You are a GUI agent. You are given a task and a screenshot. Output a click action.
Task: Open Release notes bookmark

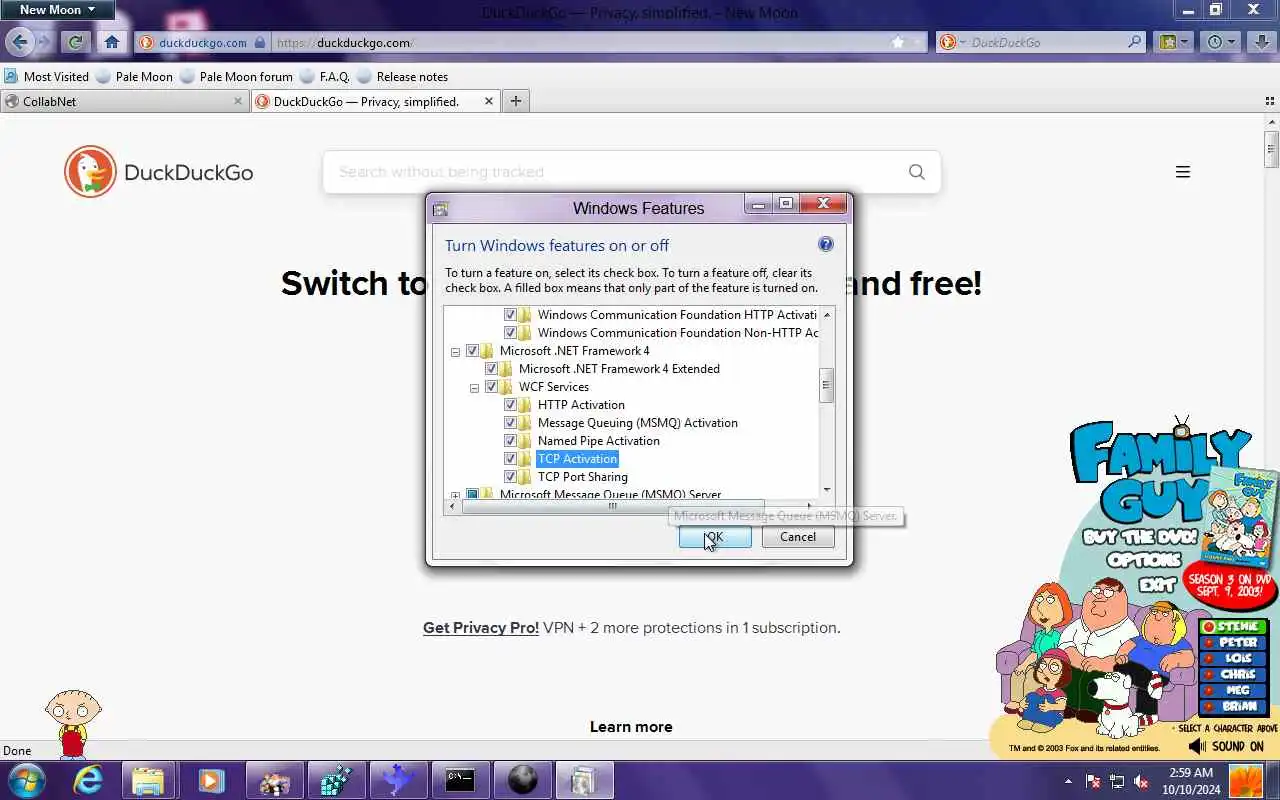coord(402,76)
